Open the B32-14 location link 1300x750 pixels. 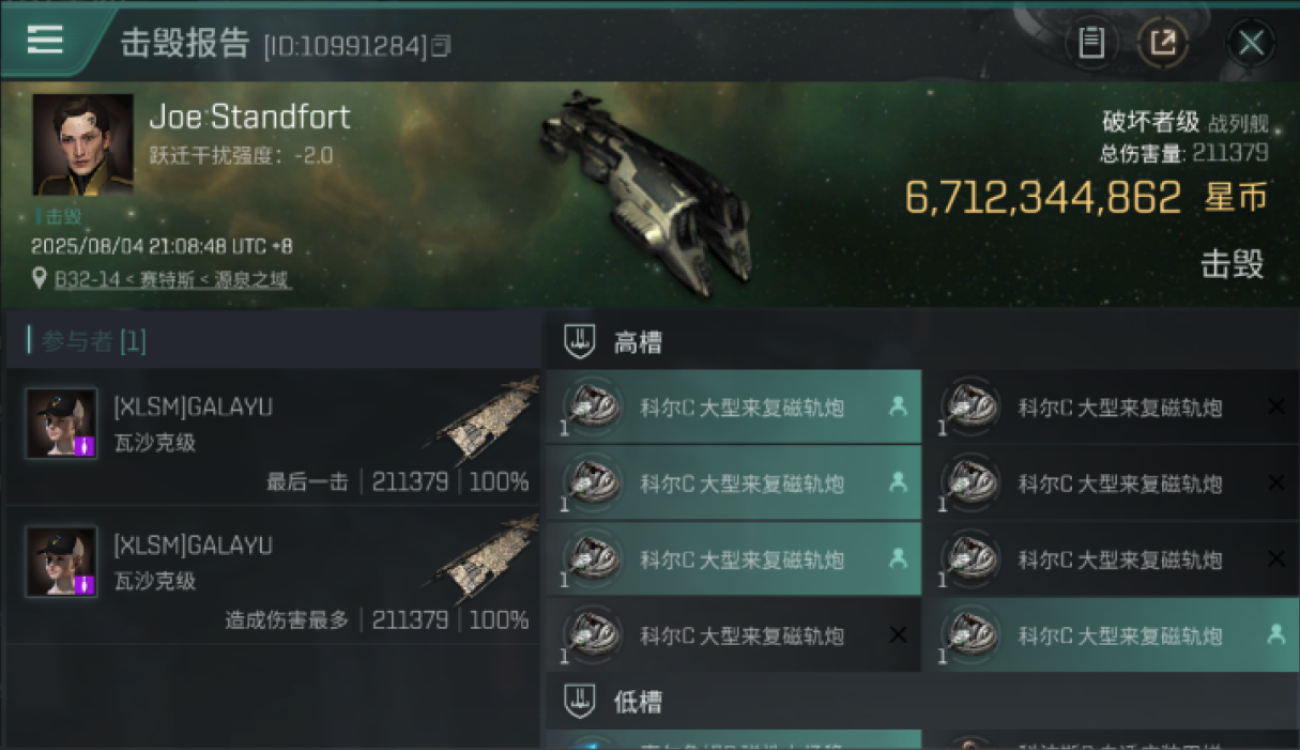tap(173, 280)
